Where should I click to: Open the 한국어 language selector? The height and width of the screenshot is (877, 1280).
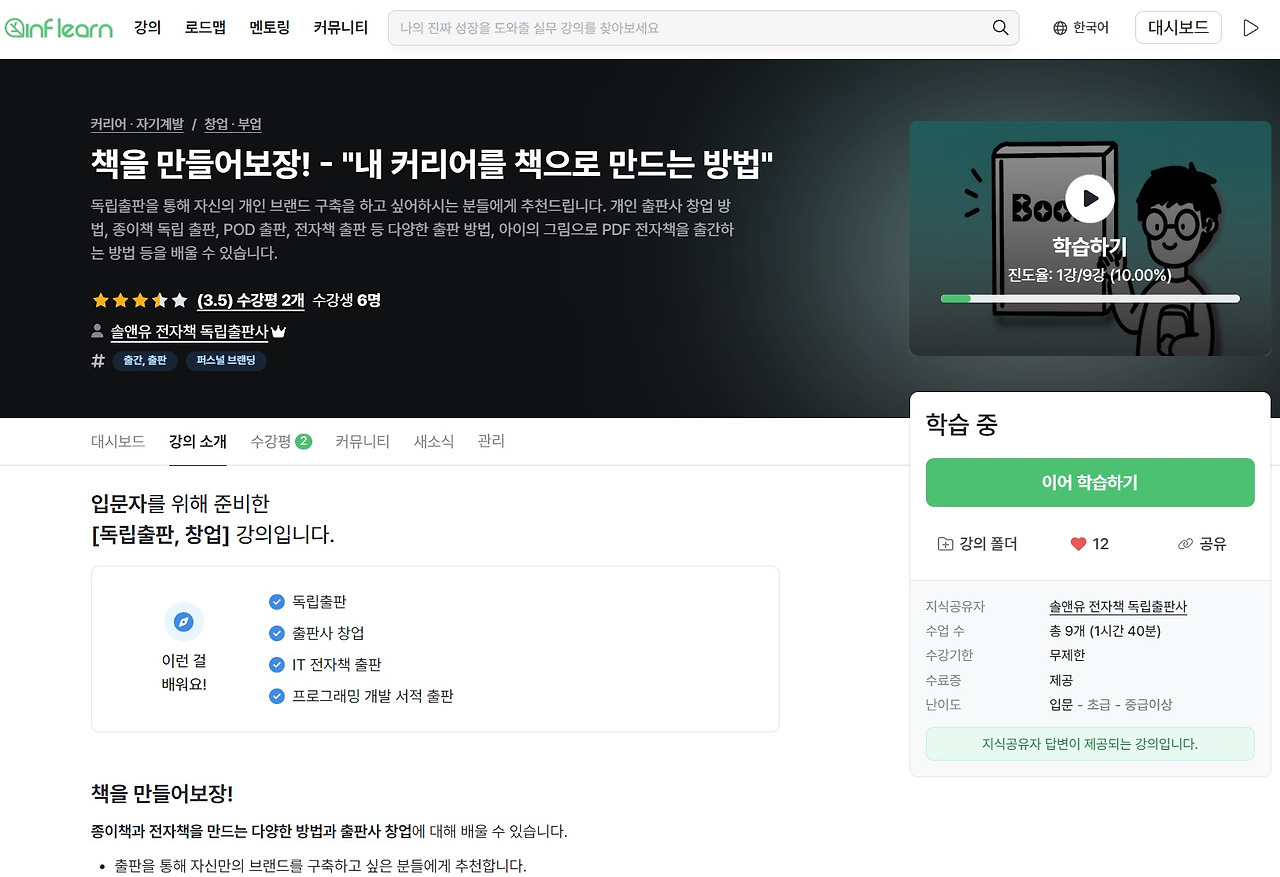tap(1081, 28)
